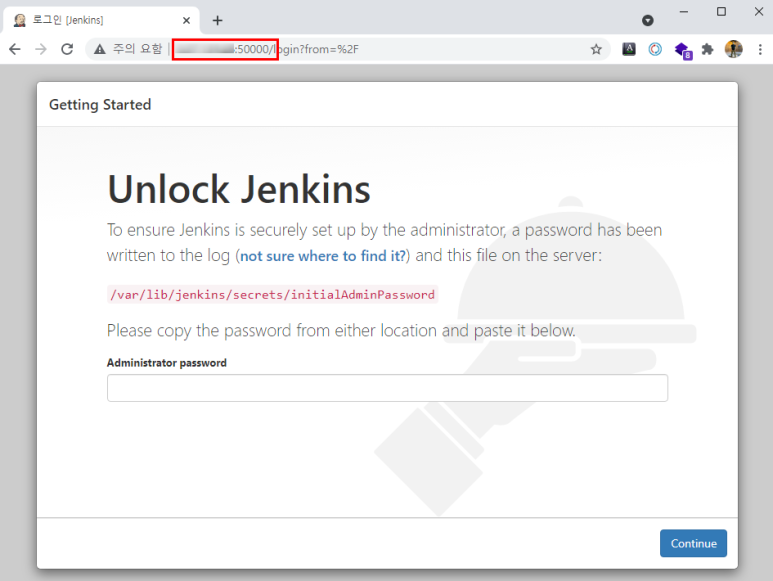The height and width of the screenshot is (581, 773).
Task: Click the initialAdminPassword file path text
Action: pos(273,295)
